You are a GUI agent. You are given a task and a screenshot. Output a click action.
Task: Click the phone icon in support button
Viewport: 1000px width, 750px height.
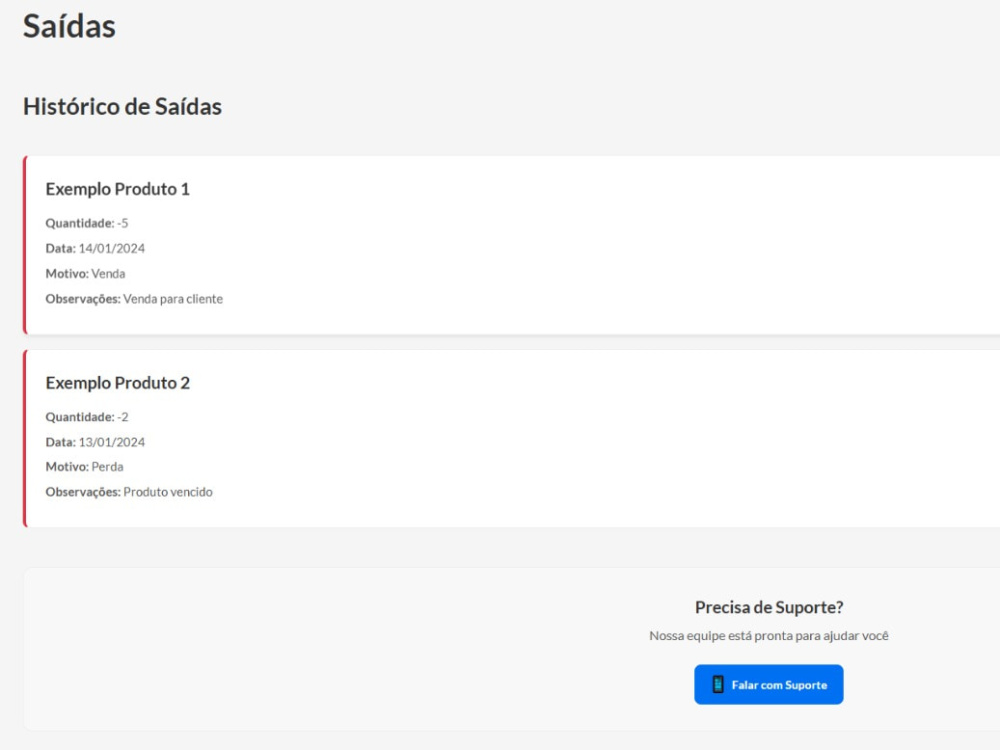tap(718, 684)
